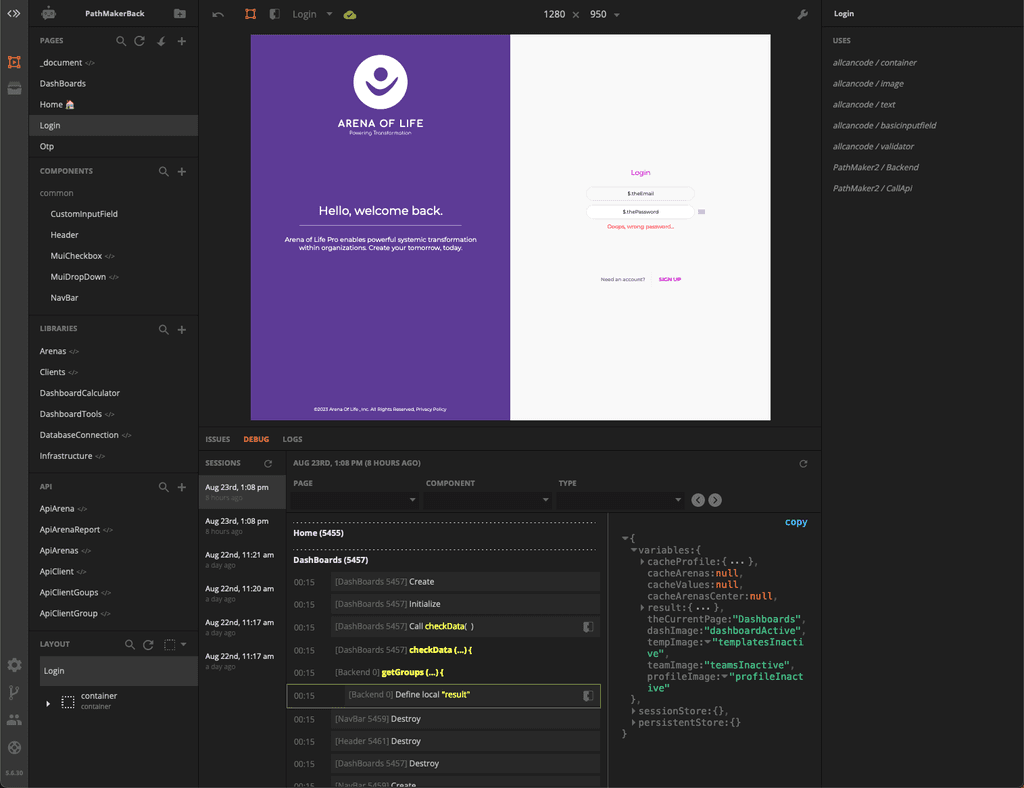Search pages with the PAGES magnifier icon
1024x788 pixels.
click(121, 41)
